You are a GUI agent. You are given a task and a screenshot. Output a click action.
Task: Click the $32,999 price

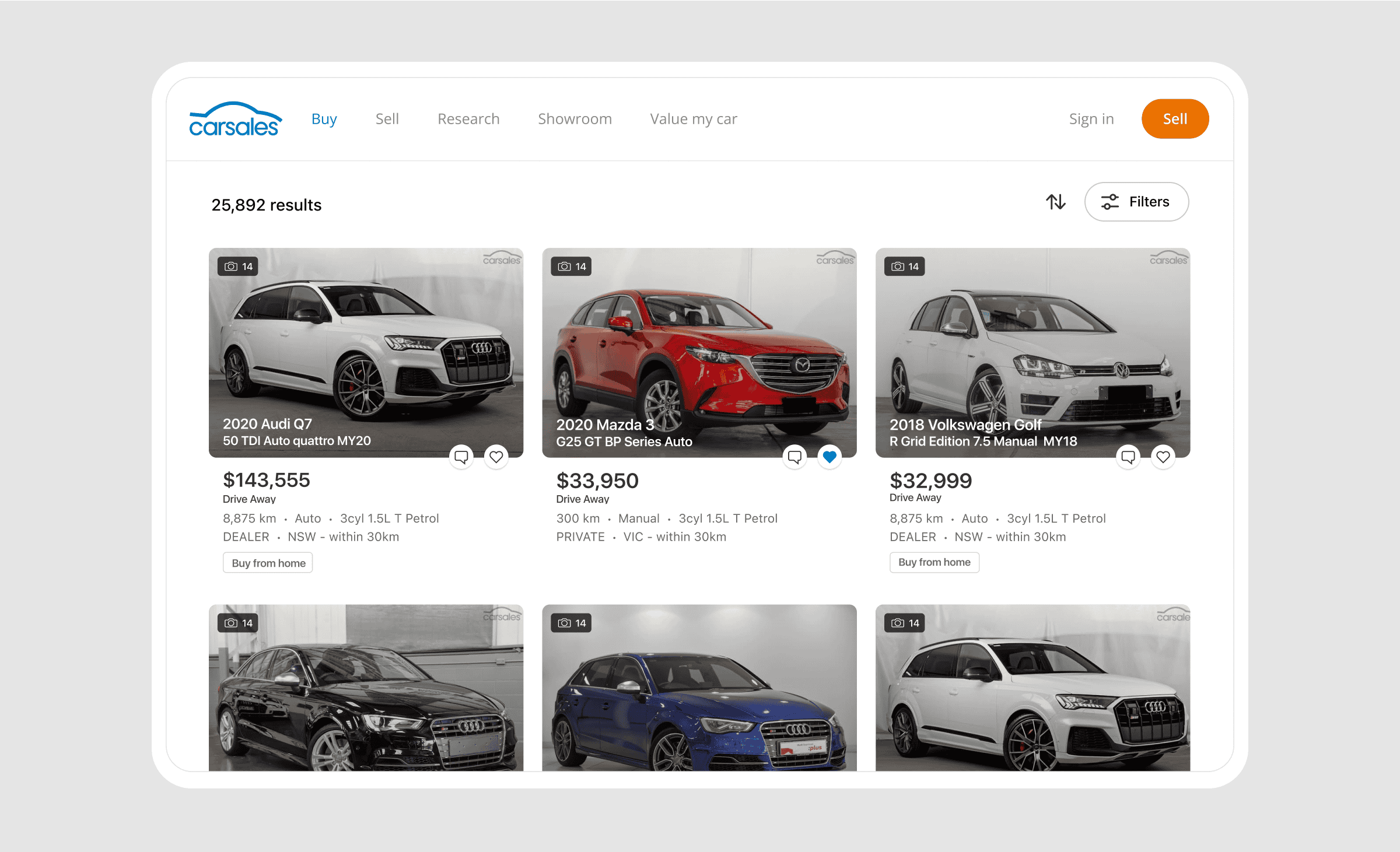(931, 481)
